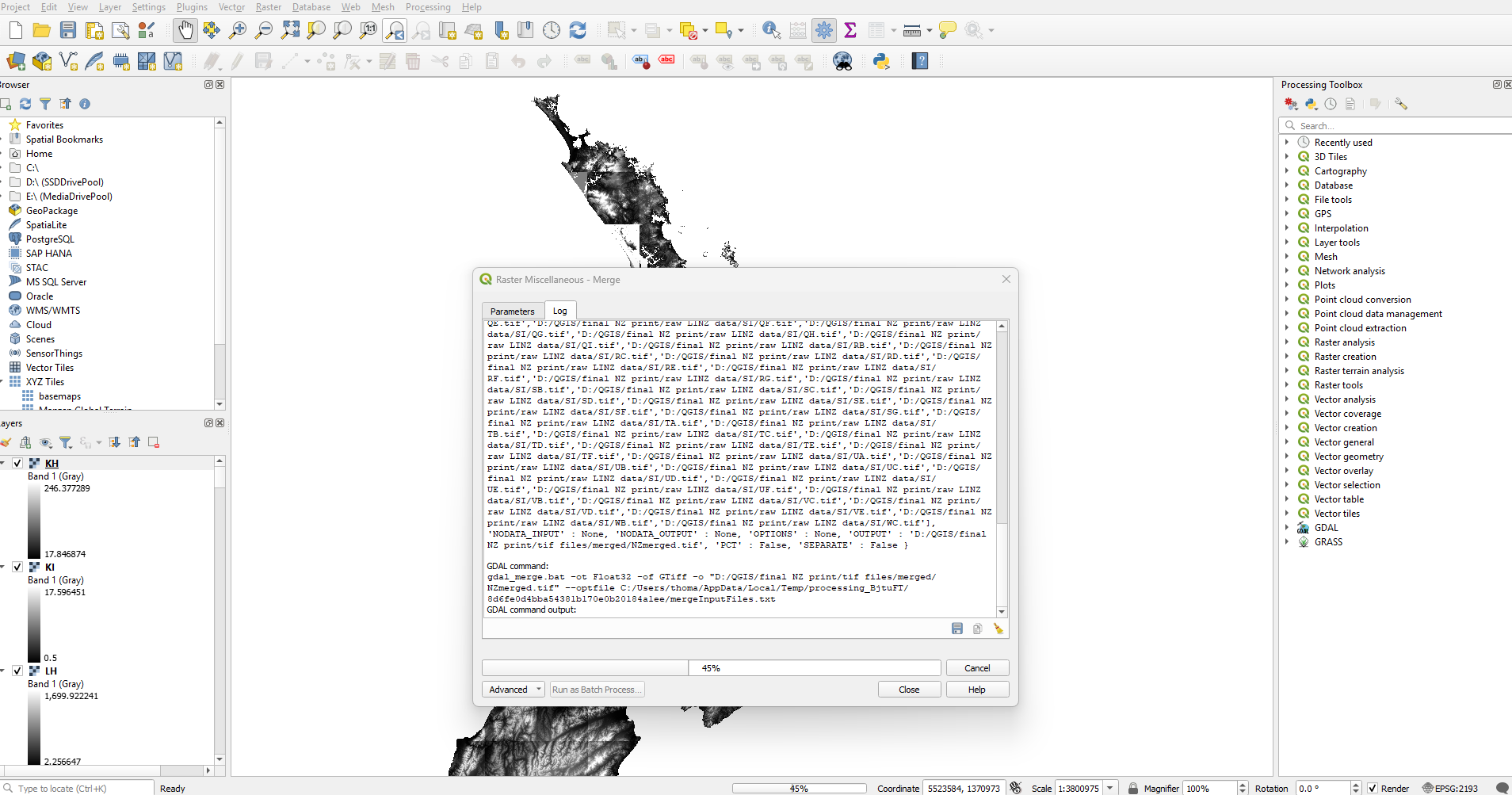
Task: Click the EPSG:2193 CRS button
Action: 1450,788
